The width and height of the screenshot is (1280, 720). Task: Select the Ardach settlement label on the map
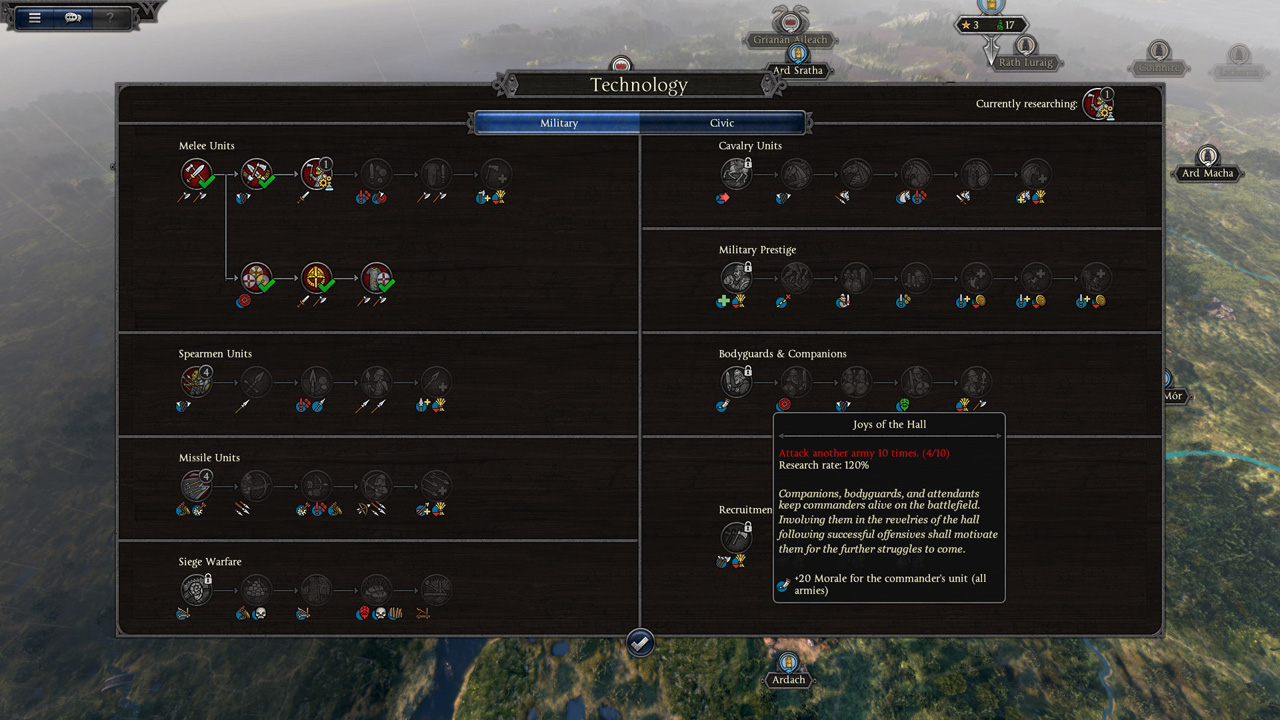[788, 680]
